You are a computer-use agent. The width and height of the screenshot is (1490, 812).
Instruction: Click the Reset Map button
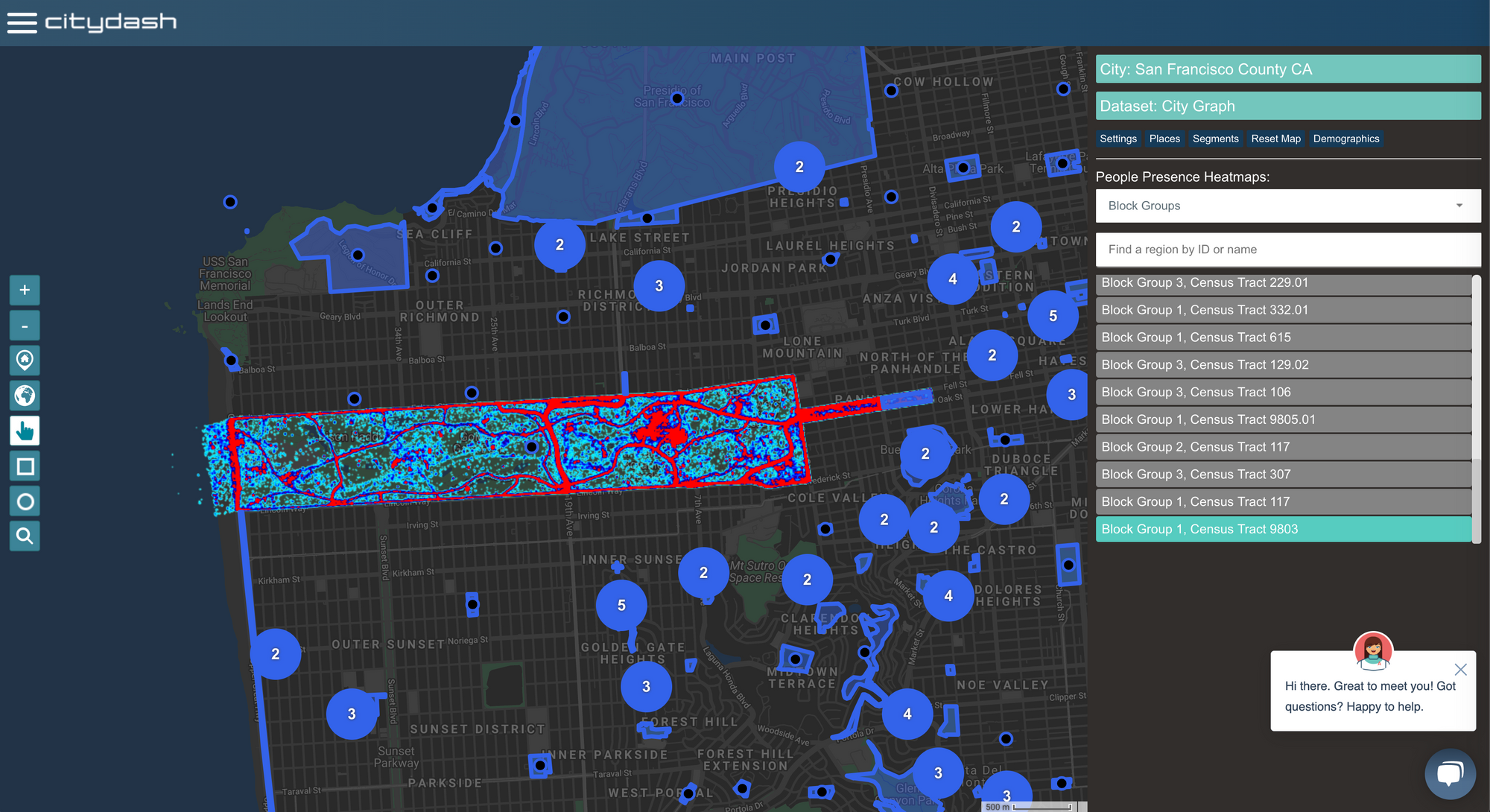[x=1275, y=139]
